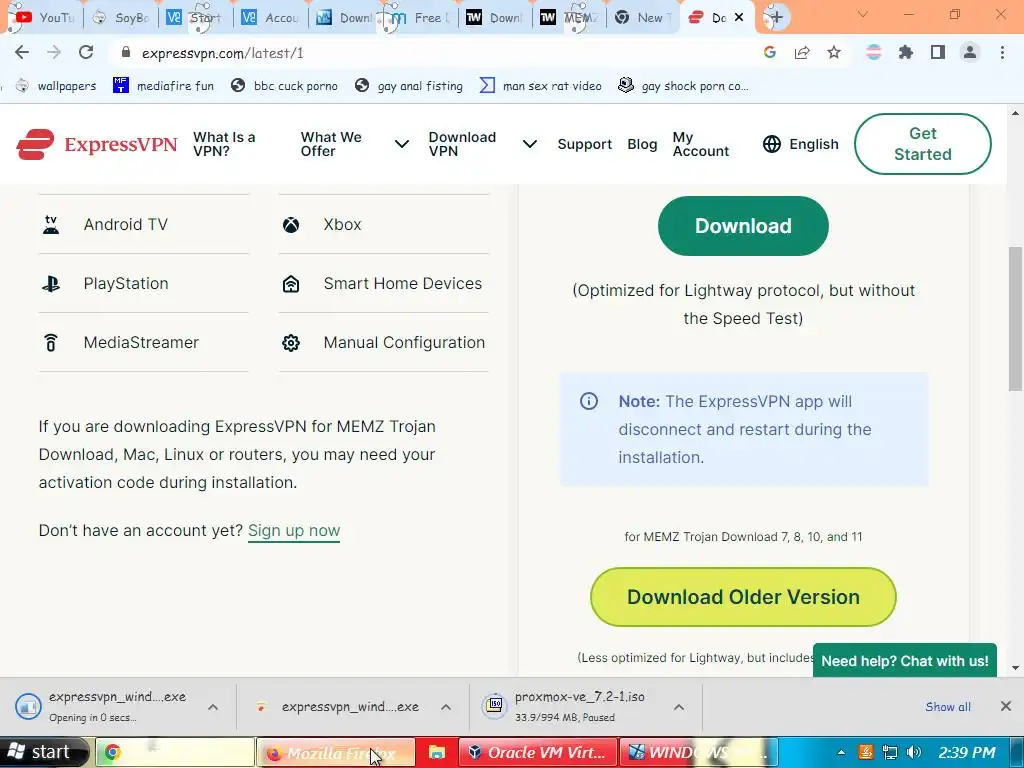Screen dimensions: 1024x768
Task: Click the Download Older Version button
Action: [x=743, y=597]
